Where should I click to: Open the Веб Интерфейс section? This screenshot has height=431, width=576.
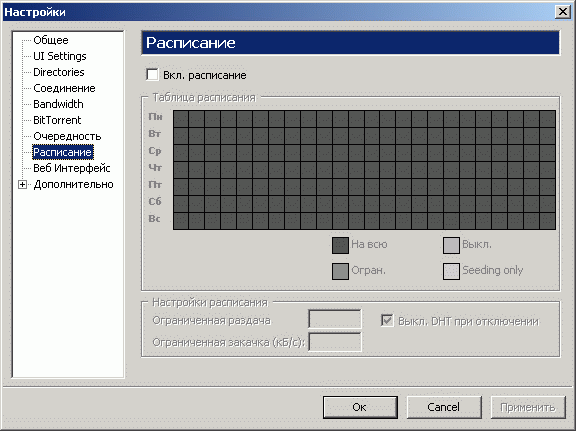click(72, 168)
